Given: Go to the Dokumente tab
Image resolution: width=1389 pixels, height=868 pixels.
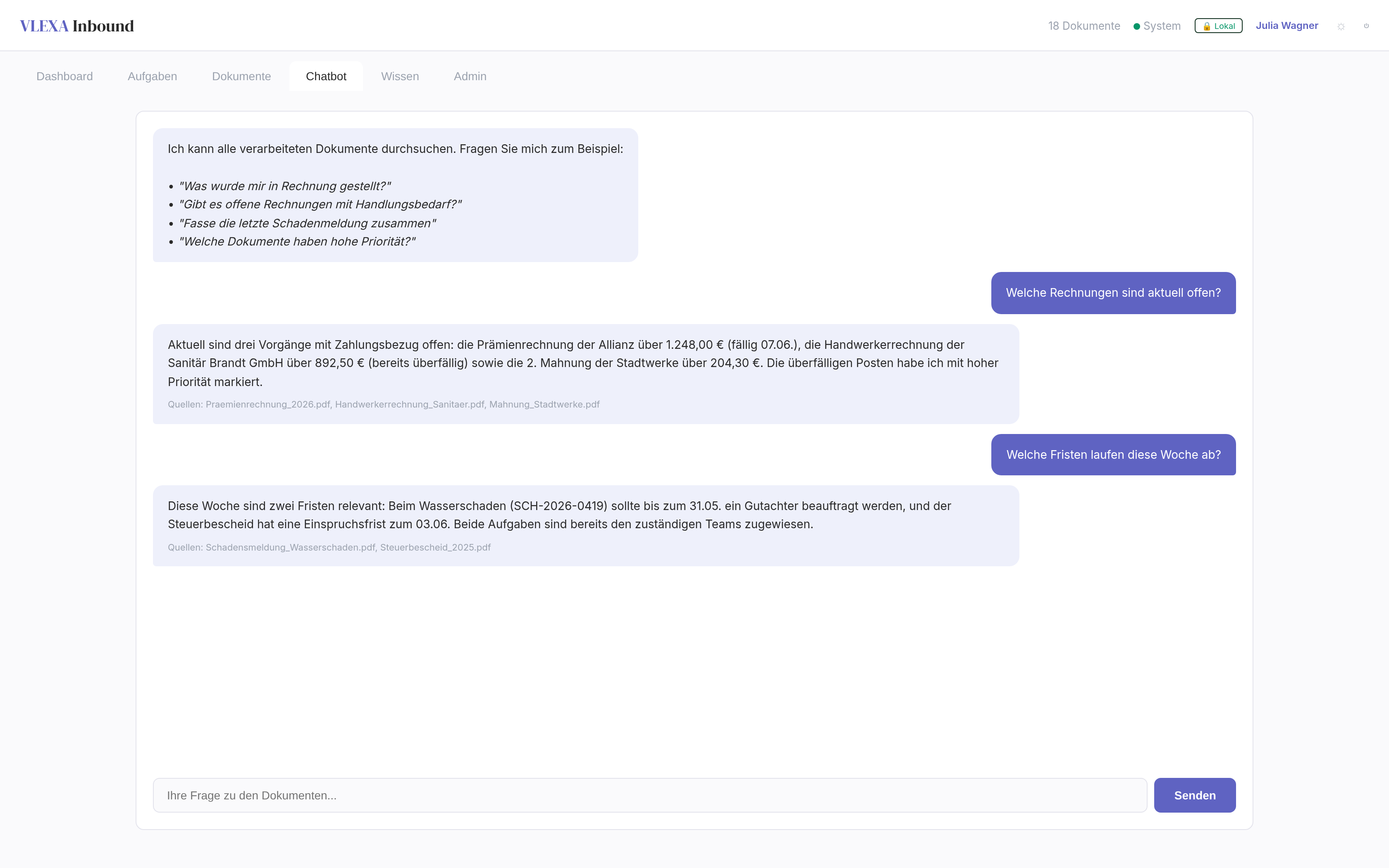Looking at the screenshot, I should [241, 76].
